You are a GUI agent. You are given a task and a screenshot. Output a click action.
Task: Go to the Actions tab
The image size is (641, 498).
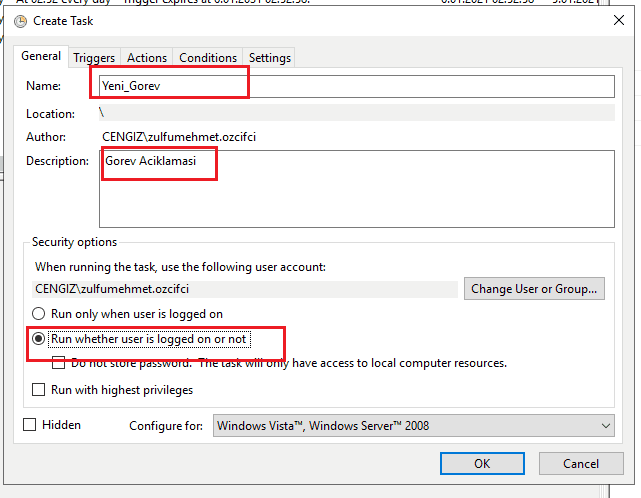click(147, 58)
